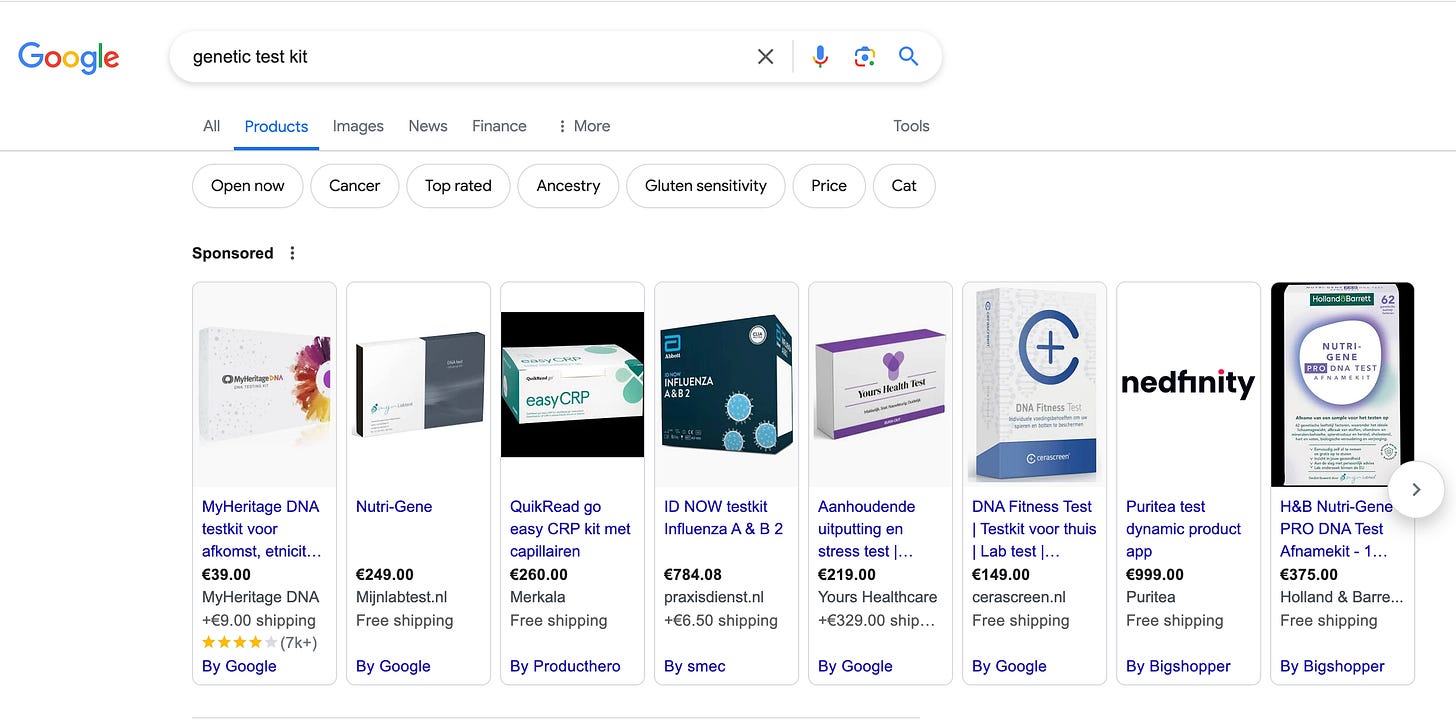Open the Influenza A & B 2 box image
Image resolution: width=1456 pixels, height=723 pixels.
(726, 384)
